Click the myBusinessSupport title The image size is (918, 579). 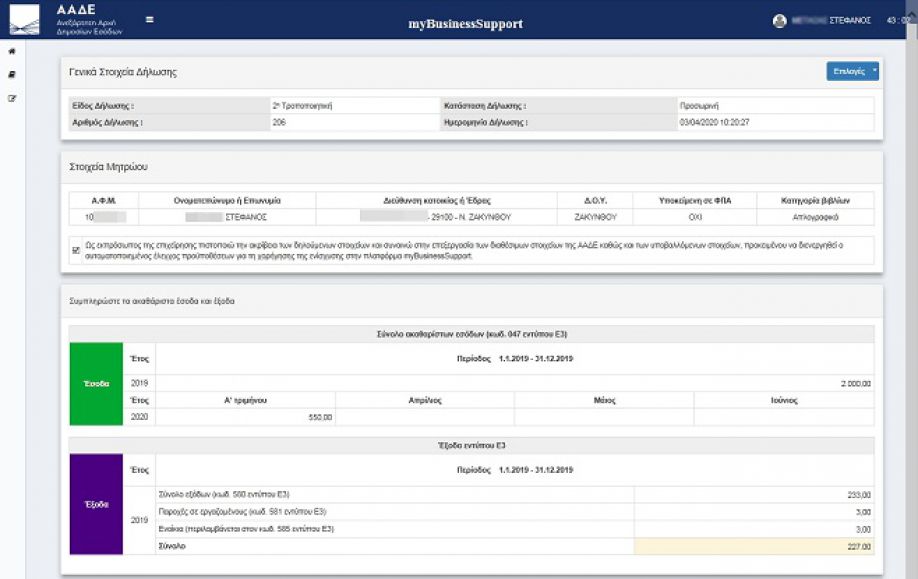(x=465, y=24)
